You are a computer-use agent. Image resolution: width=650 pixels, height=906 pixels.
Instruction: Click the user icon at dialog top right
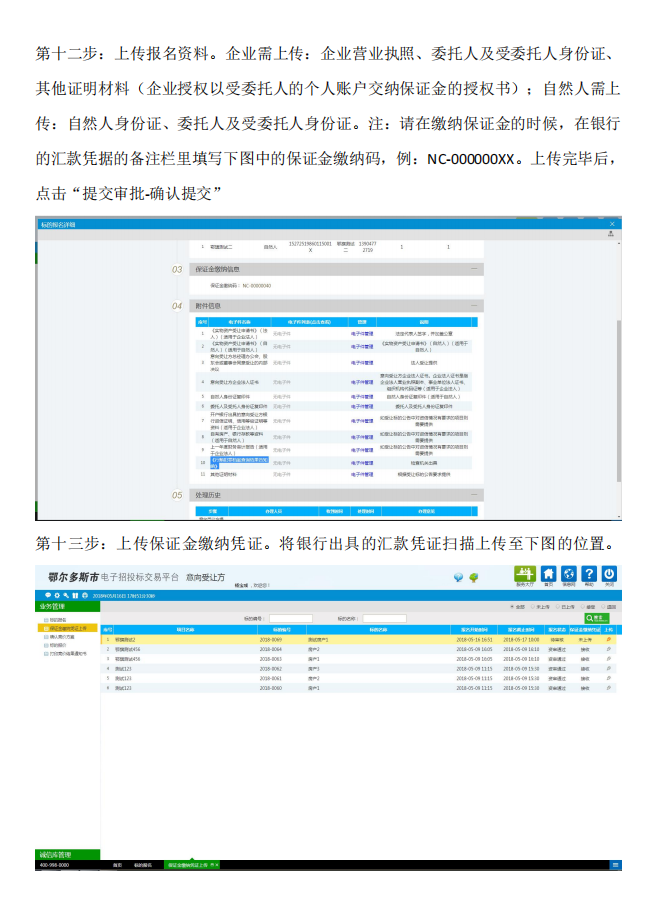click(610, 233)
